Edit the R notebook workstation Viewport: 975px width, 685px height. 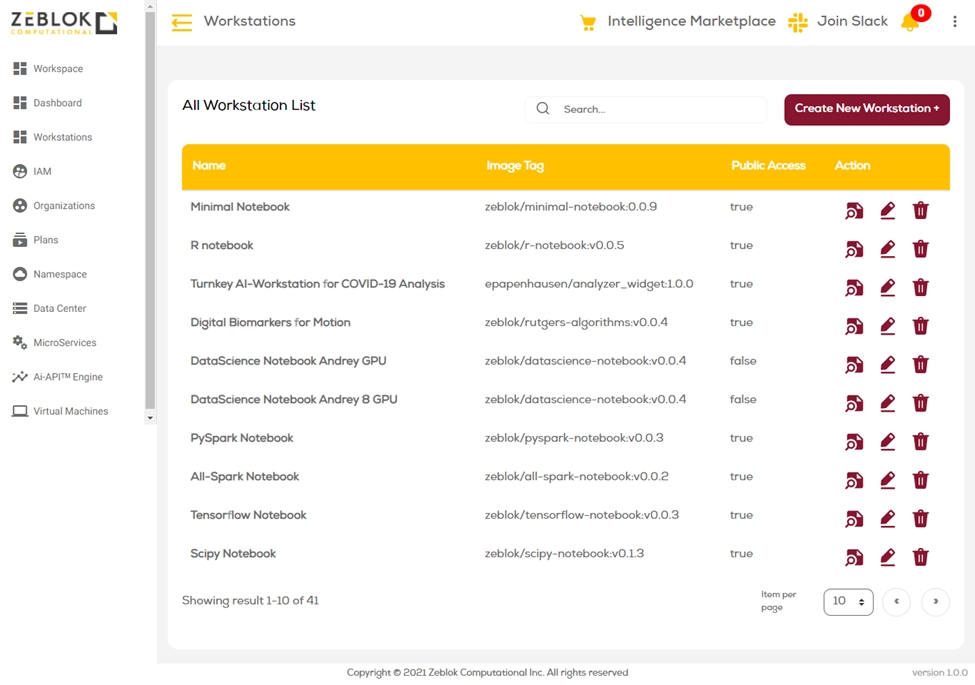point(887,248)
